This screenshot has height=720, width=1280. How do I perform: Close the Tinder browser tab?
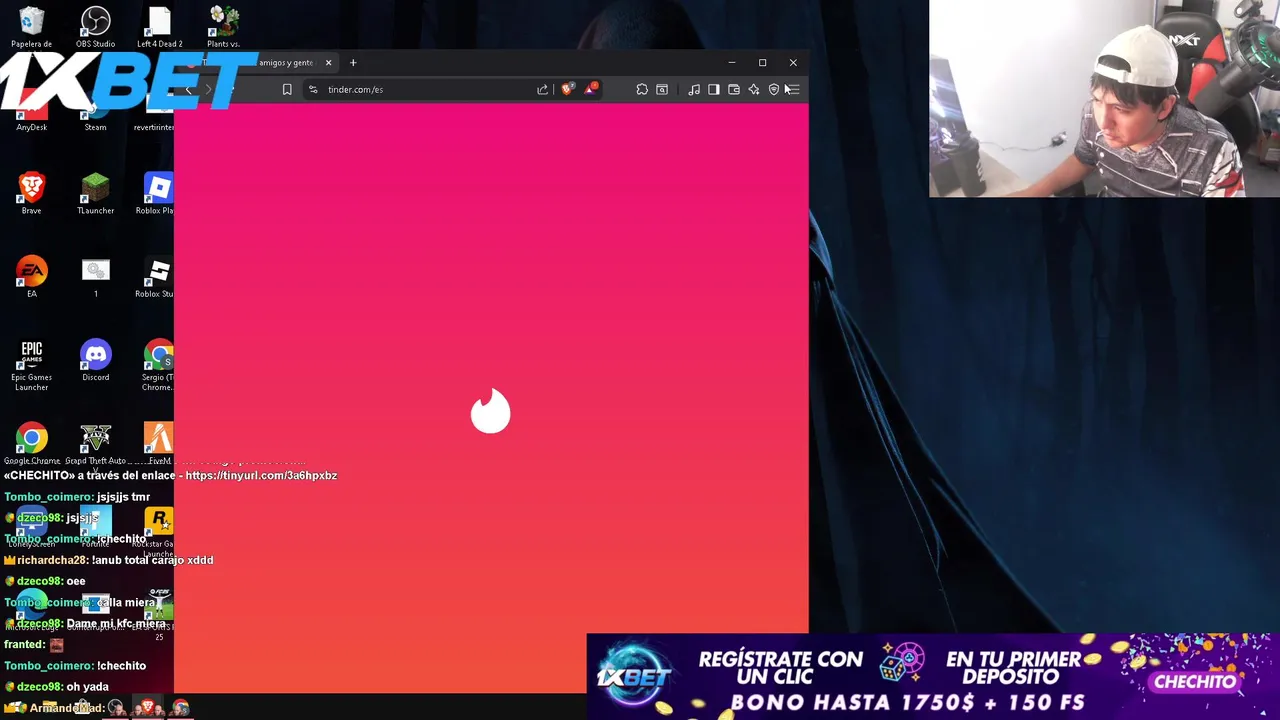point(328,63)
